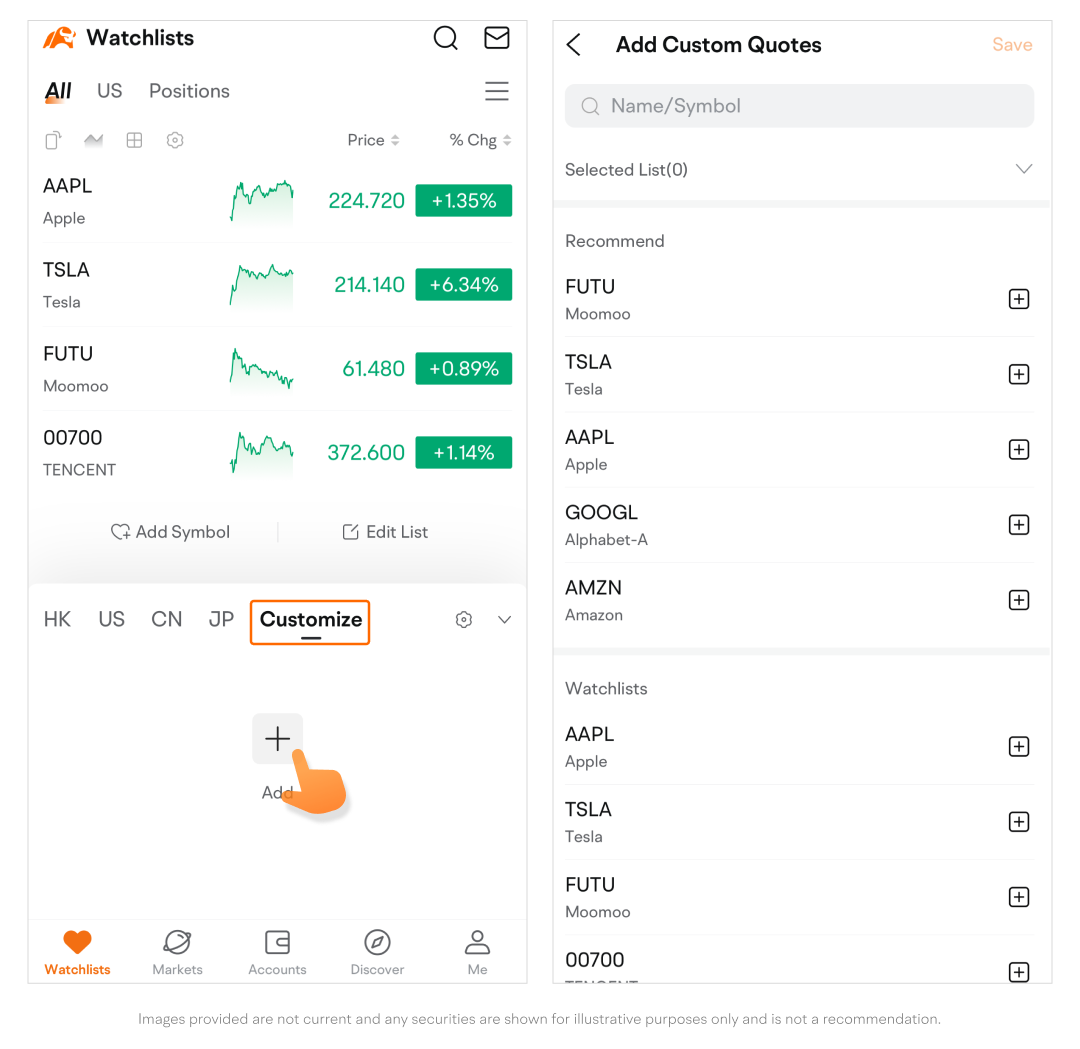Image resolution: width=1080 pixels, height=1049 pixels.
Task: Select the Customize market tab
Action: (x=311, y=621)
